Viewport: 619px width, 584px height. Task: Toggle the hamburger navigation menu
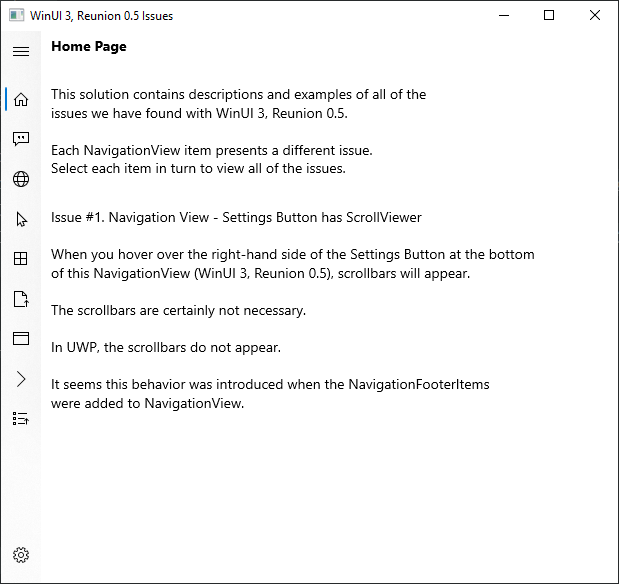point(21,51)
